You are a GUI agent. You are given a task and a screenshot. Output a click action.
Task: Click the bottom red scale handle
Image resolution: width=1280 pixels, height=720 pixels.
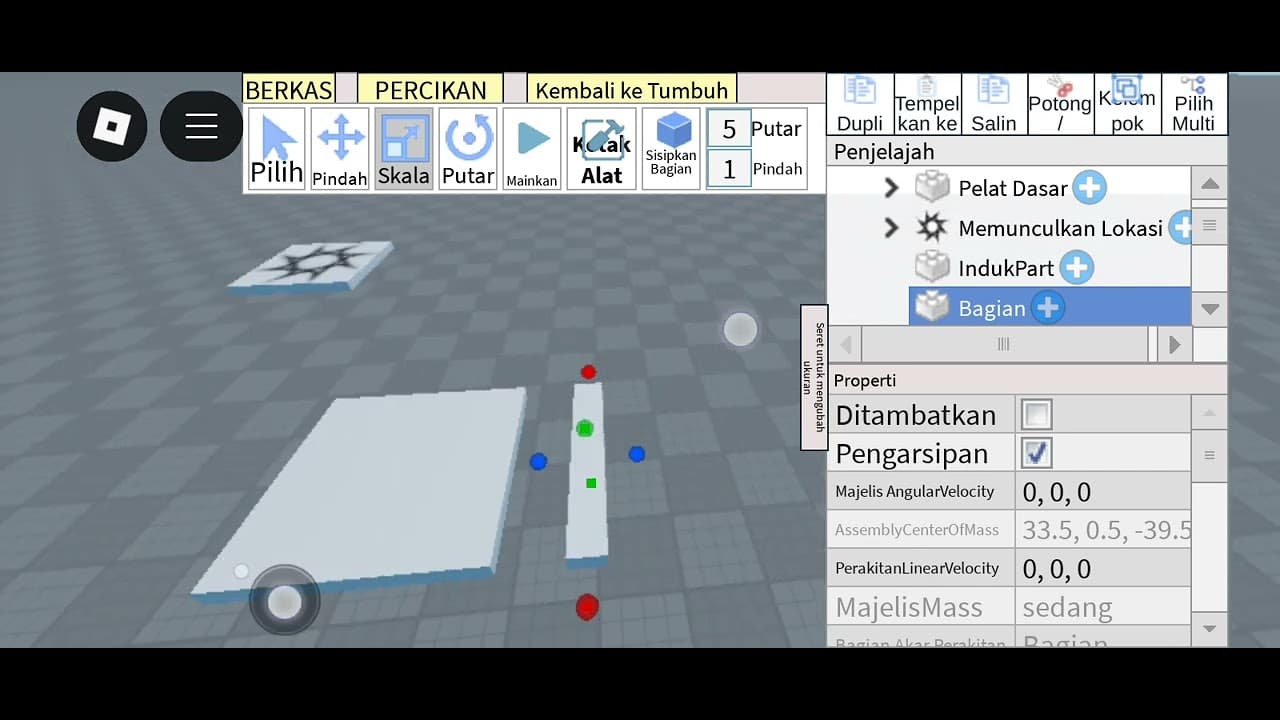[x=587, y=606]
